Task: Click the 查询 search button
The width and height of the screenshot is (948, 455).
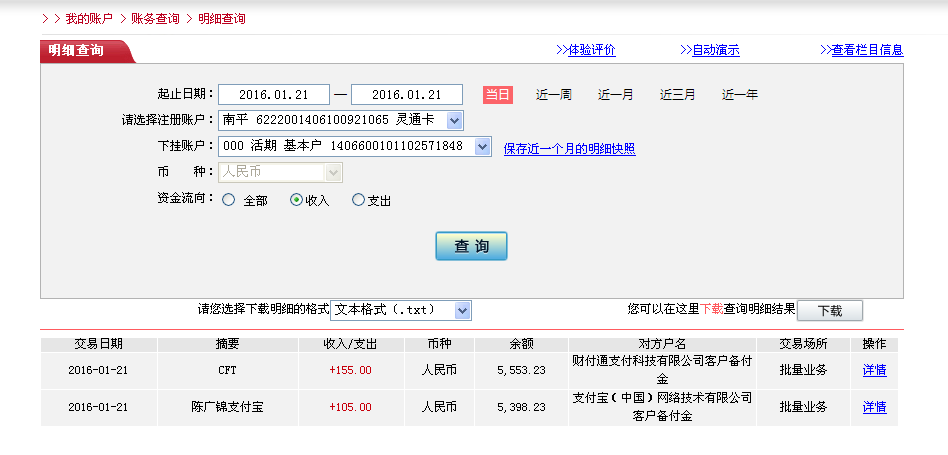Action: (471, 246)
